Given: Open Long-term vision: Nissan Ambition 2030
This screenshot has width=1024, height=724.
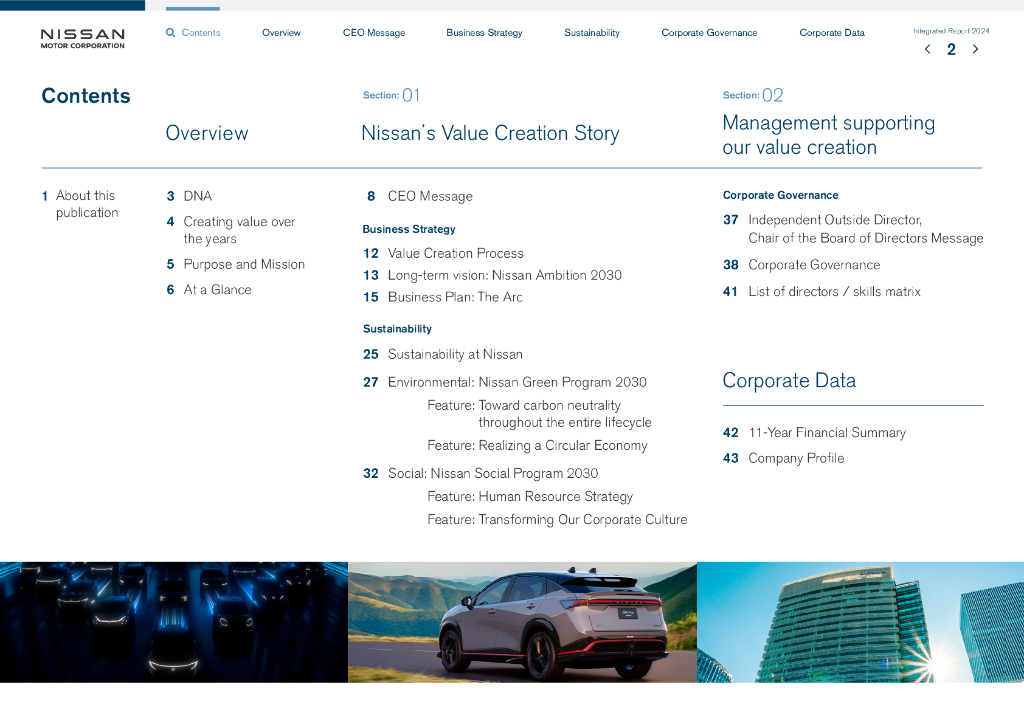Looking at the screenshot, I should [x=492, y=275].
